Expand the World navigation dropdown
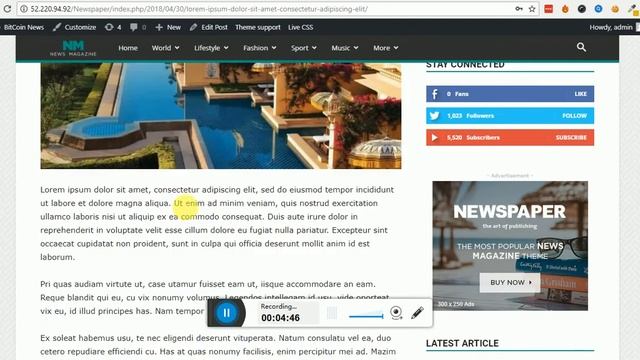Image resolution: width=640 pixels, height=360 pixels. [x=165, y=48]
